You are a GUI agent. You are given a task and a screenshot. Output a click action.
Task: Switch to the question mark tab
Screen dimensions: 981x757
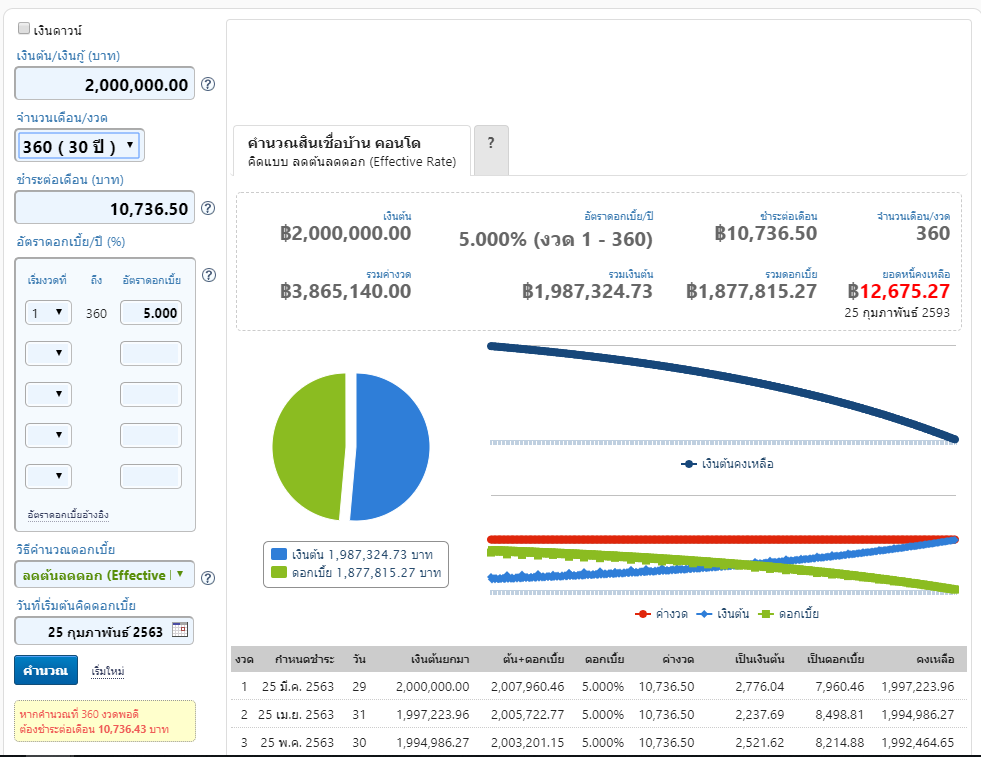(491, 150)
